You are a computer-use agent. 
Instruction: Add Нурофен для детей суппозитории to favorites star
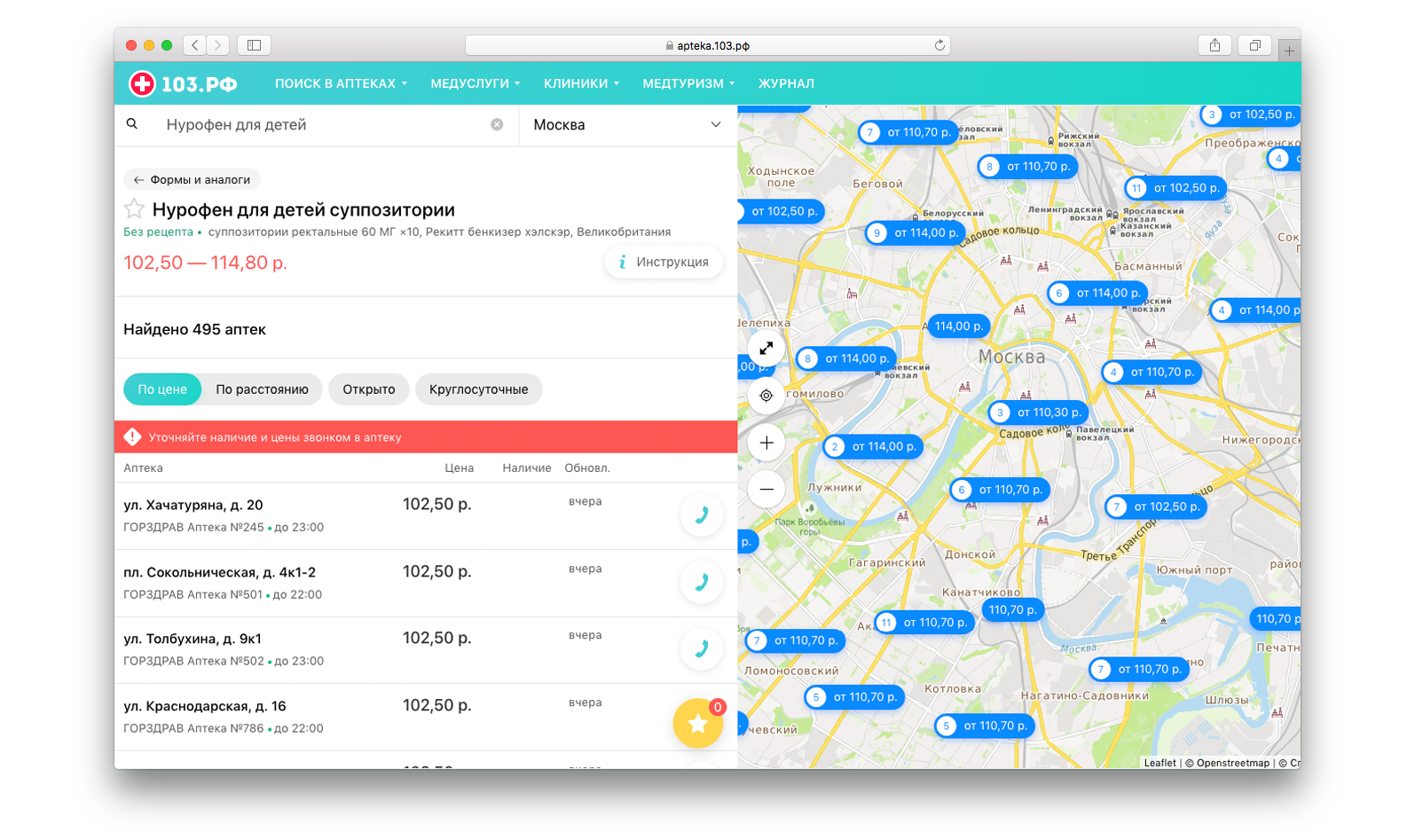[x=134, y=209]
